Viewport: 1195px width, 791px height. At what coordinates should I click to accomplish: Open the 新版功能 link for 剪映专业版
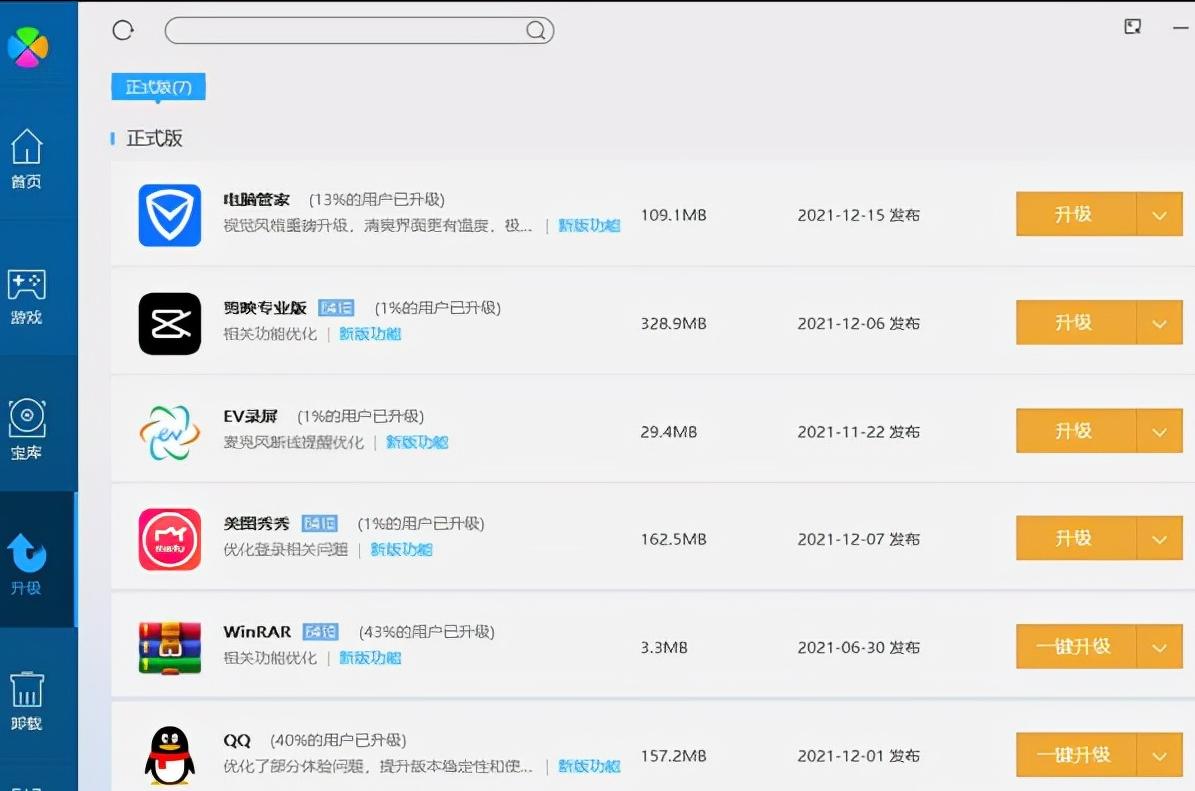371,334
